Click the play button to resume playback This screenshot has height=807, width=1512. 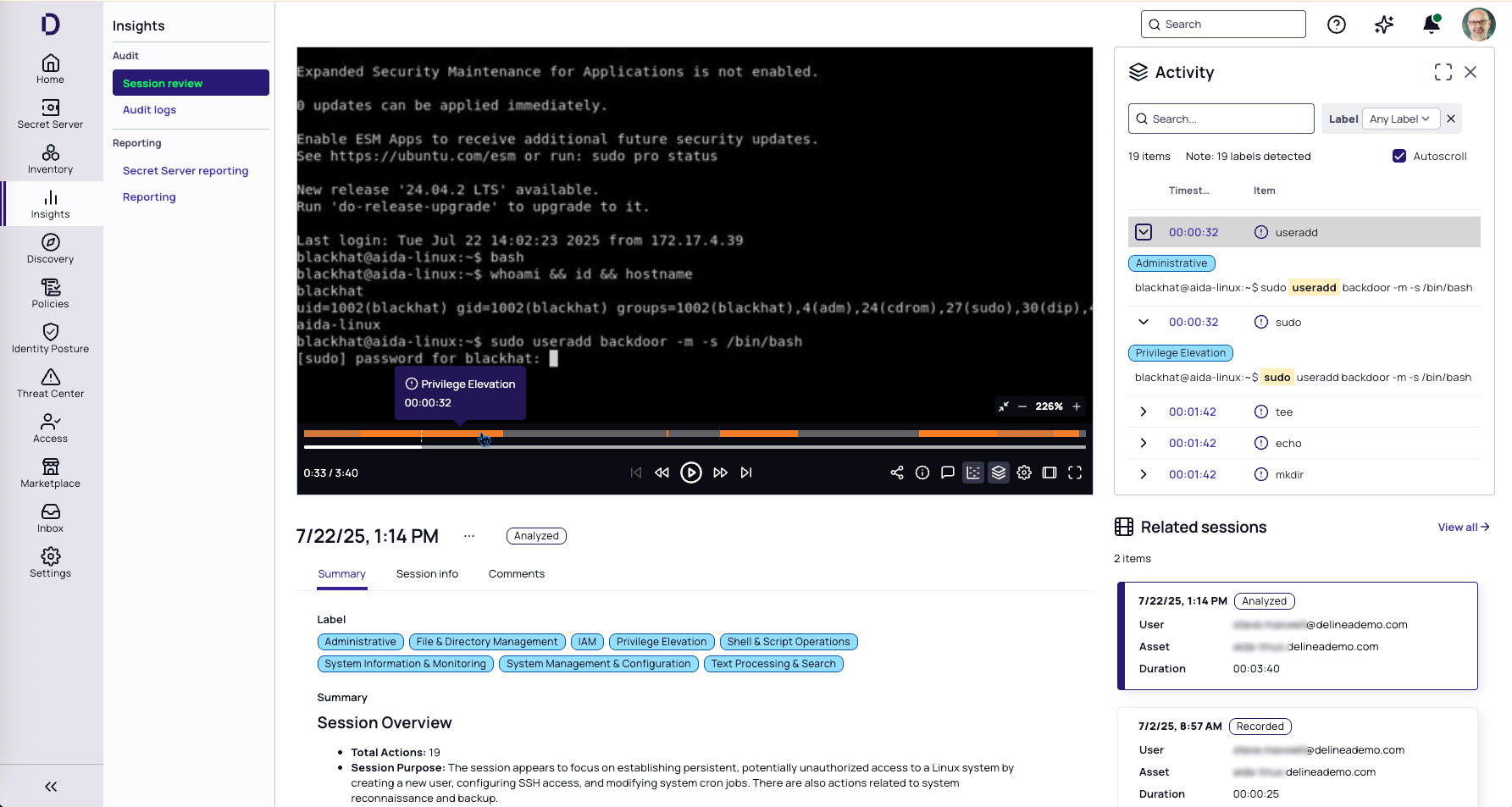tap(691, 473)
